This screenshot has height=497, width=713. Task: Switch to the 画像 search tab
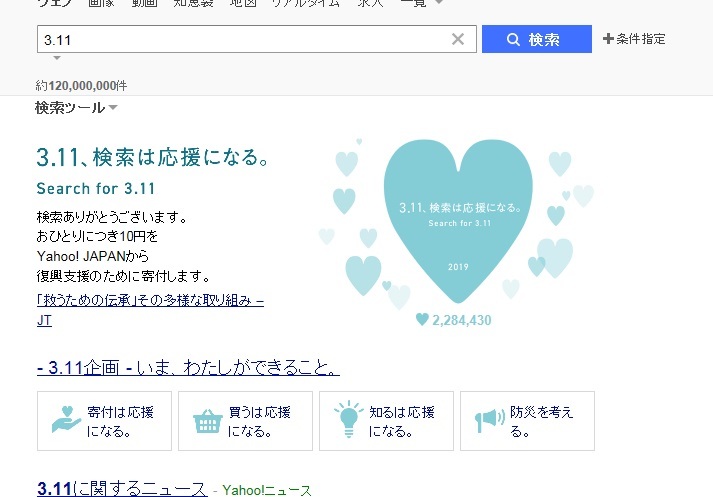(x=101, y=3)
